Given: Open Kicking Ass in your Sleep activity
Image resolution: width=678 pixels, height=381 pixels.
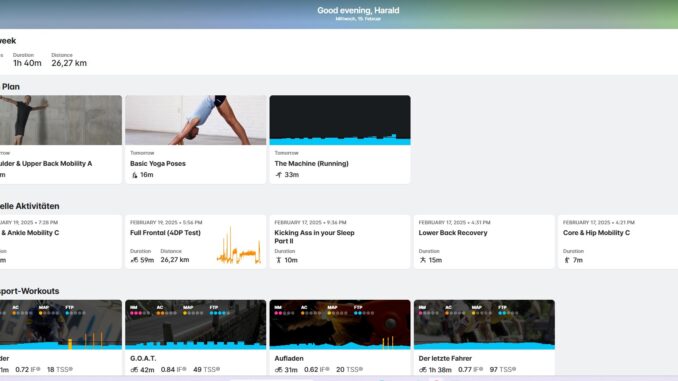Looking at the screenshot, I should [x=340, y=242].
